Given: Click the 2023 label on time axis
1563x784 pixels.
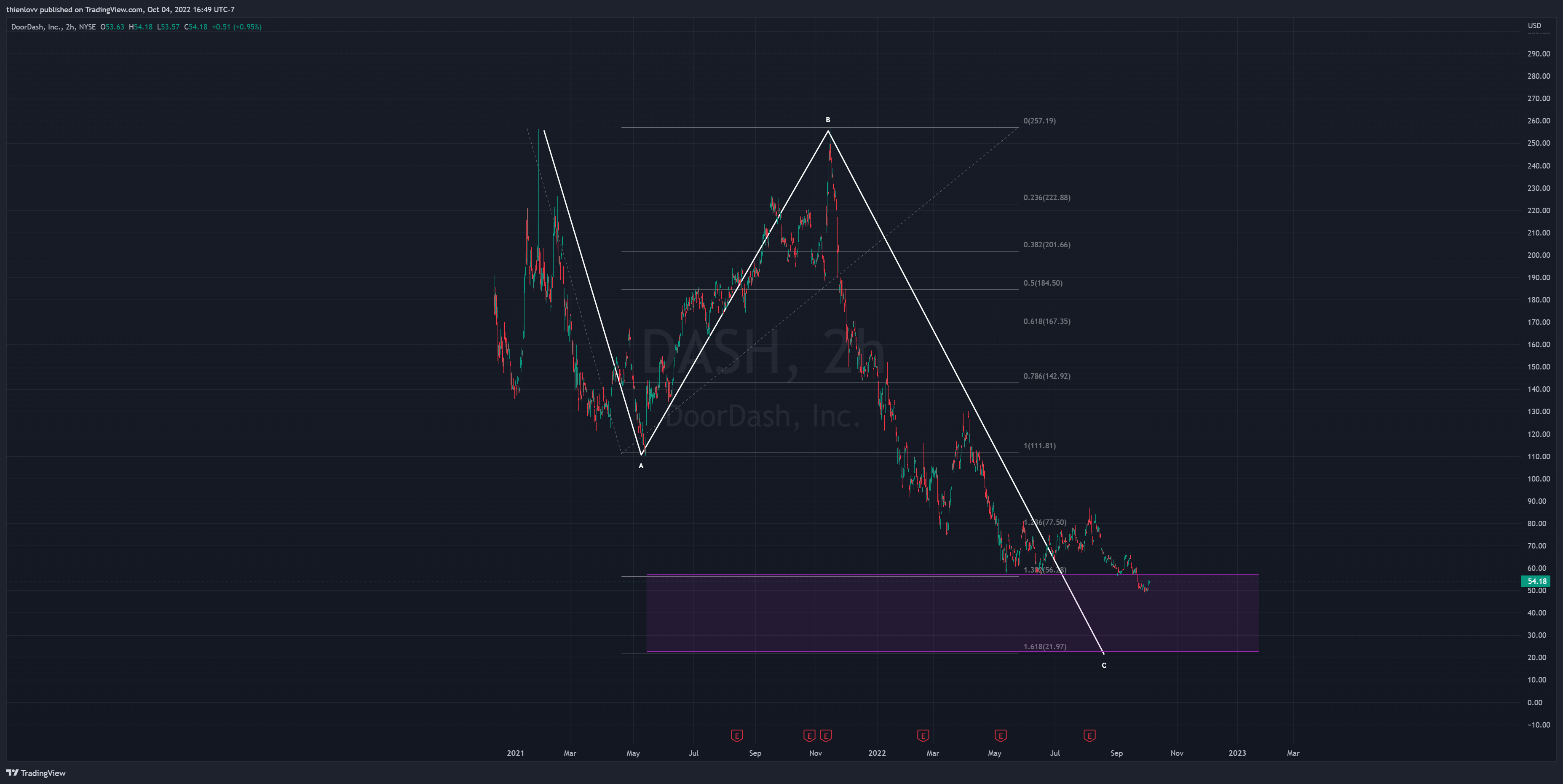Looking at the screenshot, I should [1237, 753].
